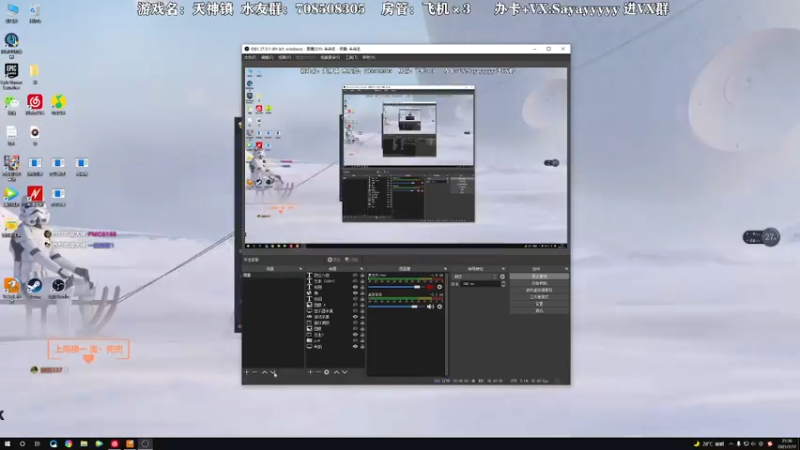Click the start virtual camera button in Controls
Image resolution: width=800 pixels, height=450 pixels.
click(x=539, y=290)
